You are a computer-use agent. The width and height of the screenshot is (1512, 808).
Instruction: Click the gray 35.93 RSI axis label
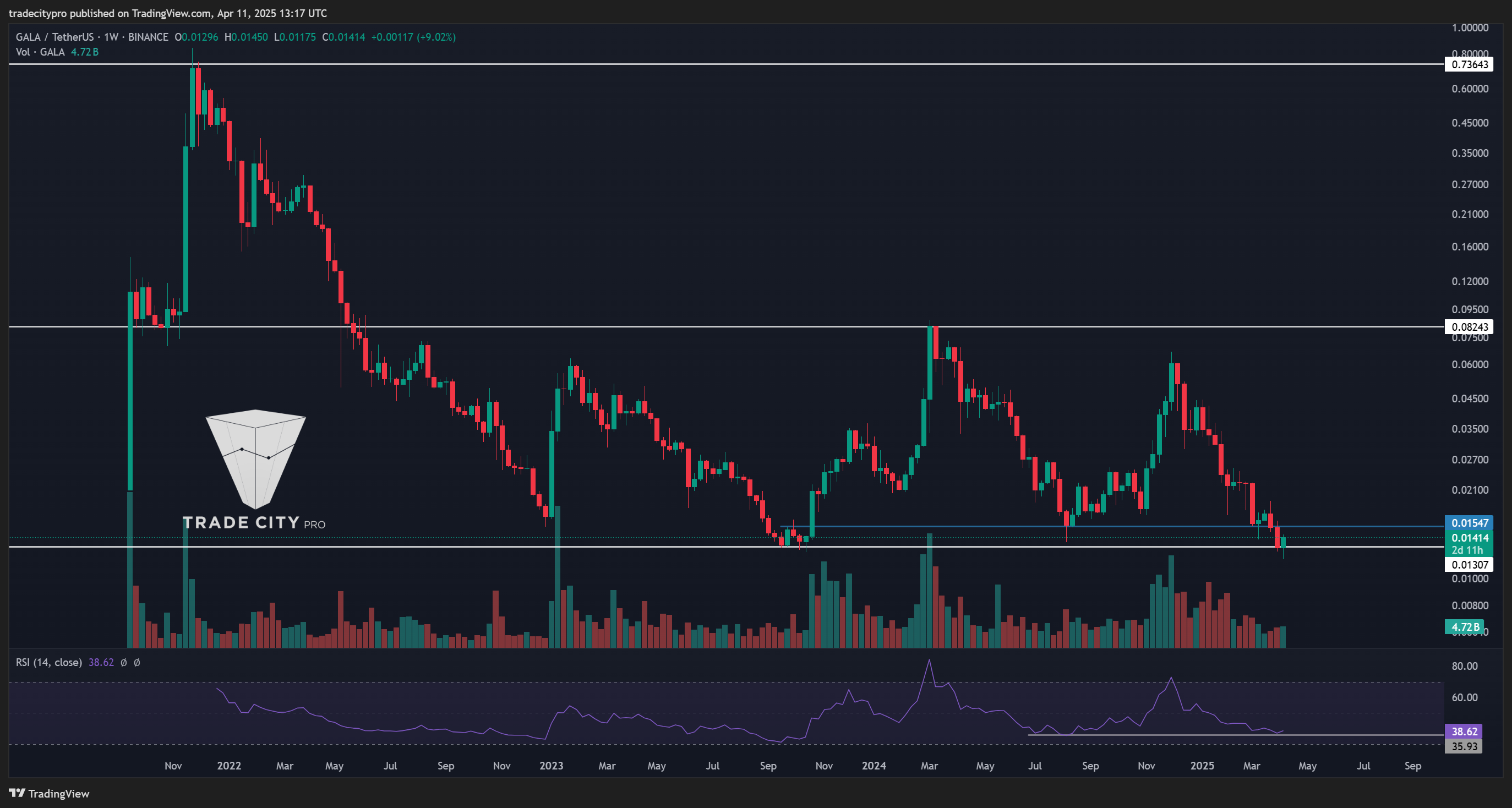pyautogui.click(x=1464, y=746)
